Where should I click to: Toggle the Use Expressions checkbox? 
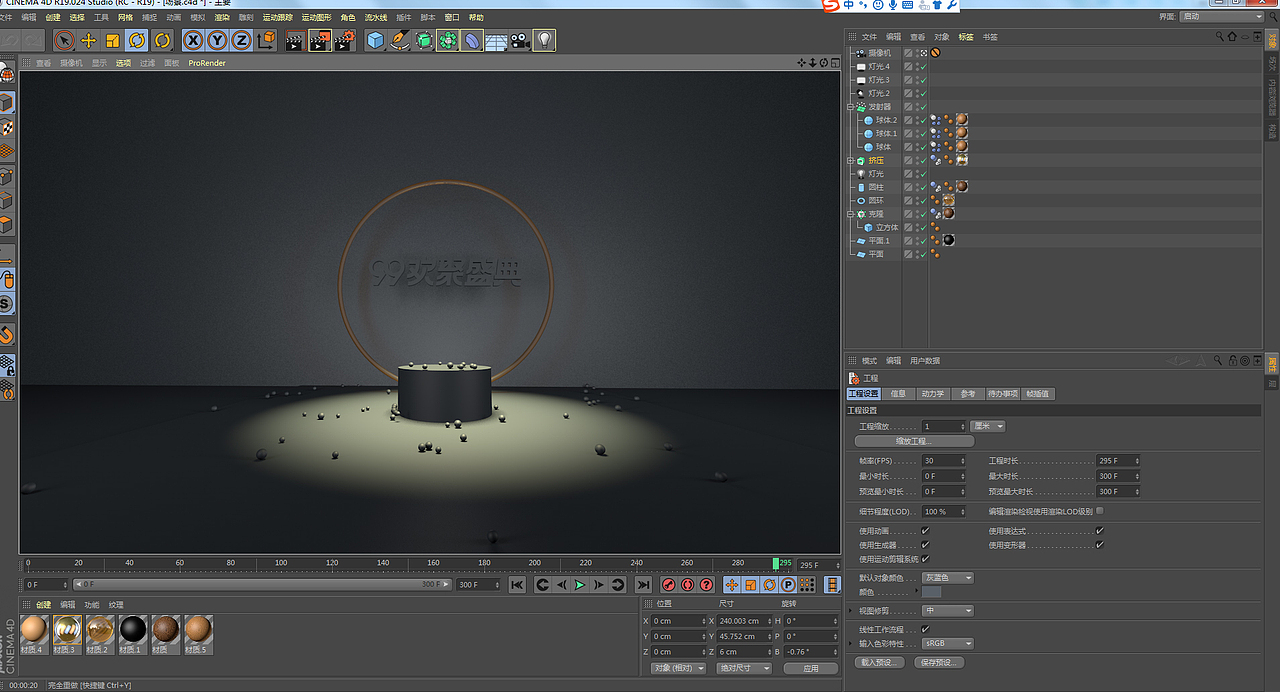tap(1100, 531)
